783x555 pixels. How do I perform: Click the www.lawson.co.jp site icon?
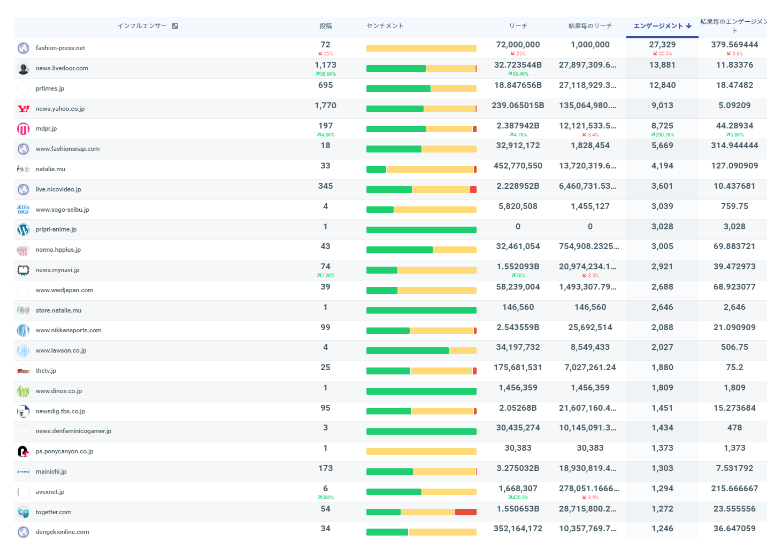point(23,351)
